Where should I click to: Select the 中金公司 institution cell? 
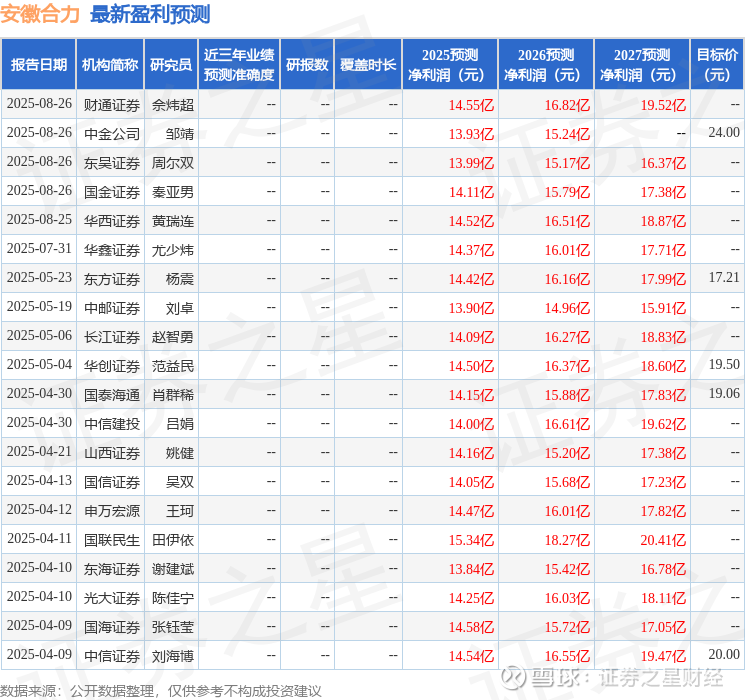point(112,134)
